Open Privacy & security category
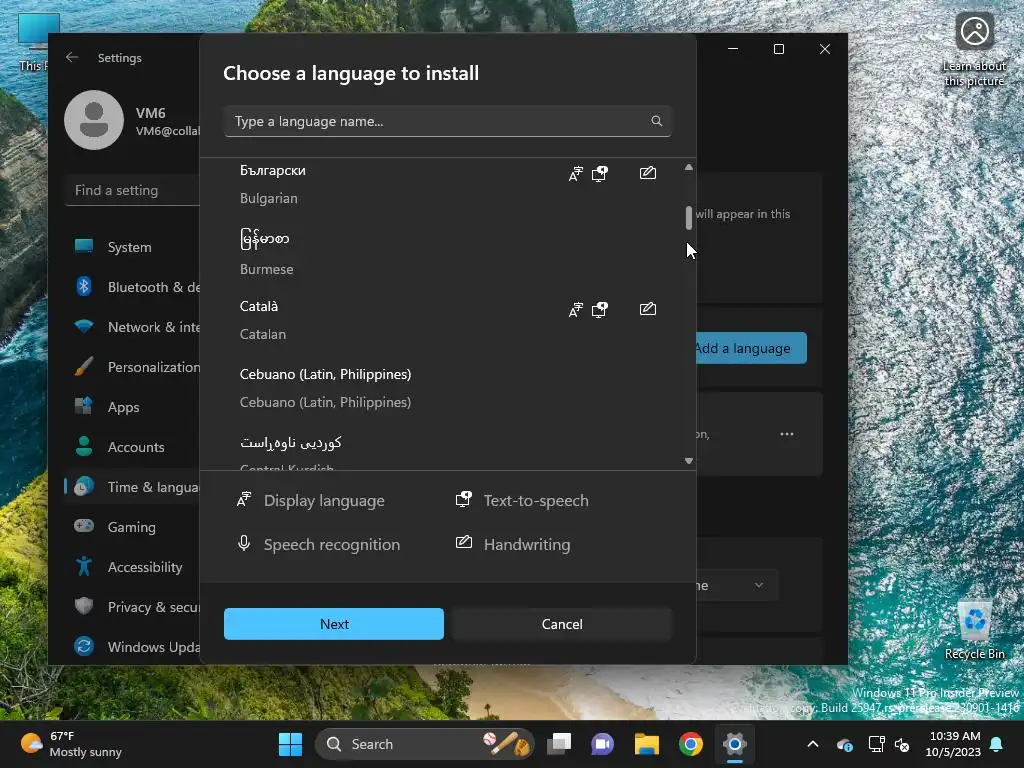 [132, 607]
